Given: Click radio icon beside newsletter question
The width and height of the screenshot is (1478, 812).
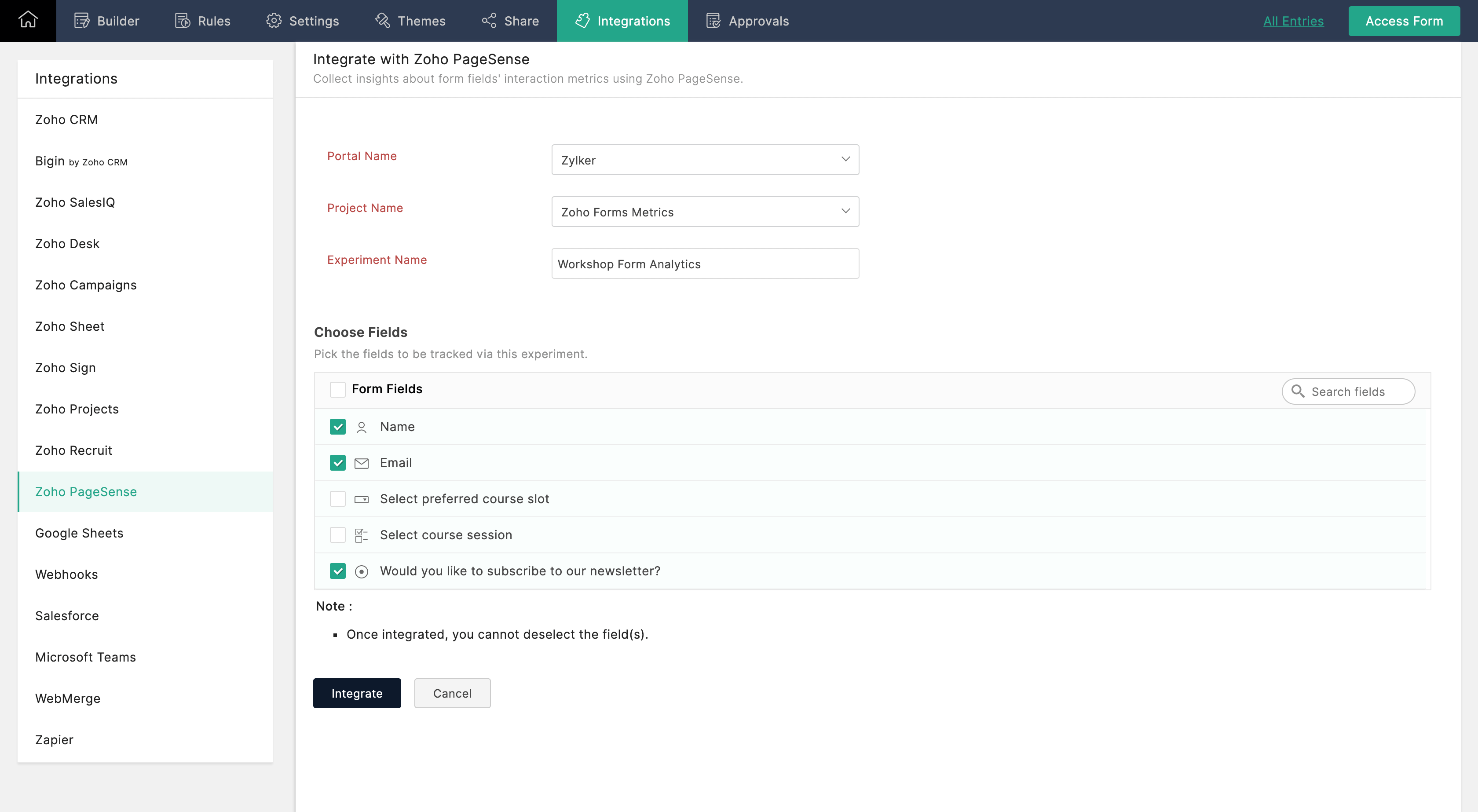Looking at the screenshot, I should (362, 571).
